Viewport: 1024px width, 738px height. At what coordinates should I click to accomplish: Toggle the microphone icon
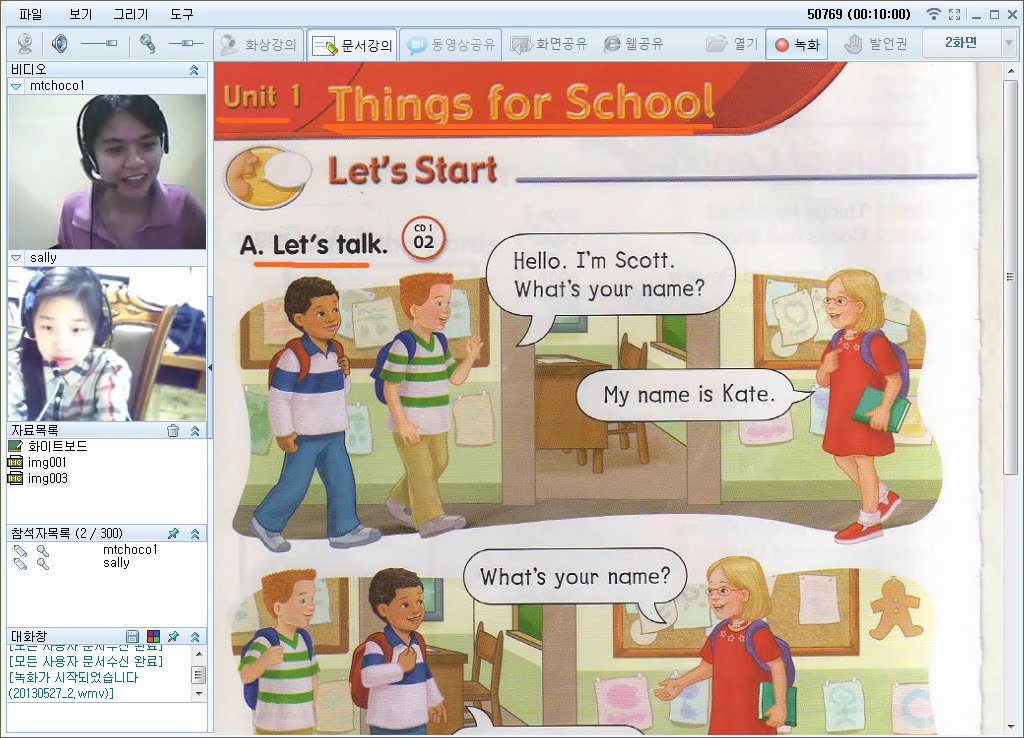pos(148,44)
